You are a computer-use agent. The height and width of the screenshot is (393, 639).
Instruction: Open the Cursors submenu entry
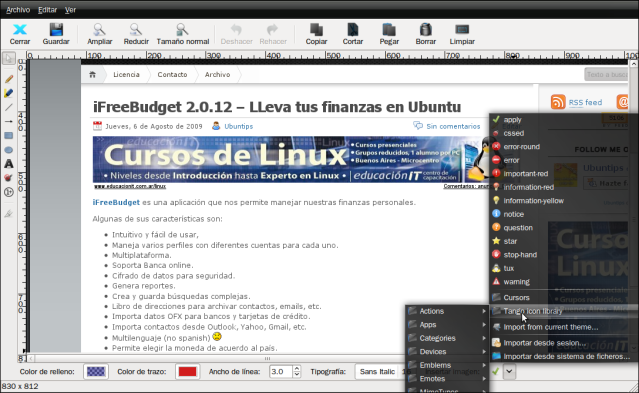[564, 297]
